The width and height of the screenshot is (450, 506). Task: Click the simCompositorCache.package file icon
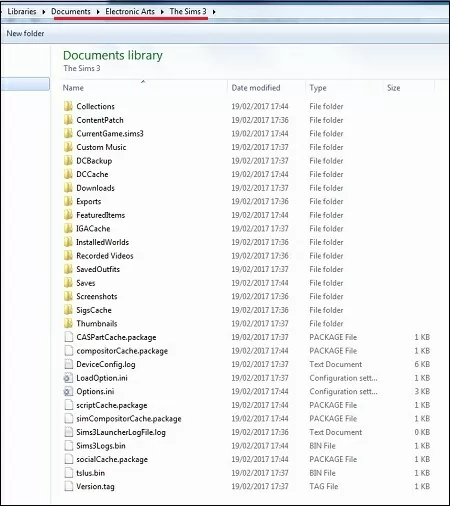click(68, 419)
